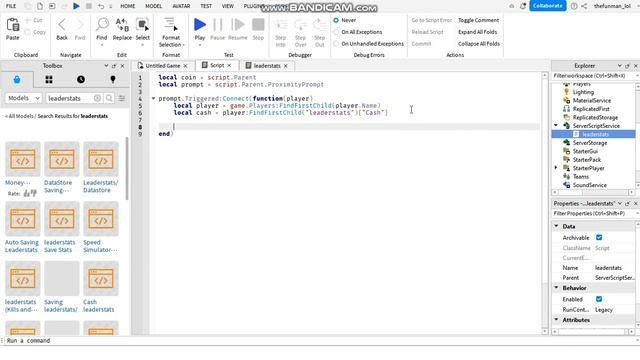Click Step Into debugger icon
The height and width of the screenshot is (360, 640).
tap(280, 24)
